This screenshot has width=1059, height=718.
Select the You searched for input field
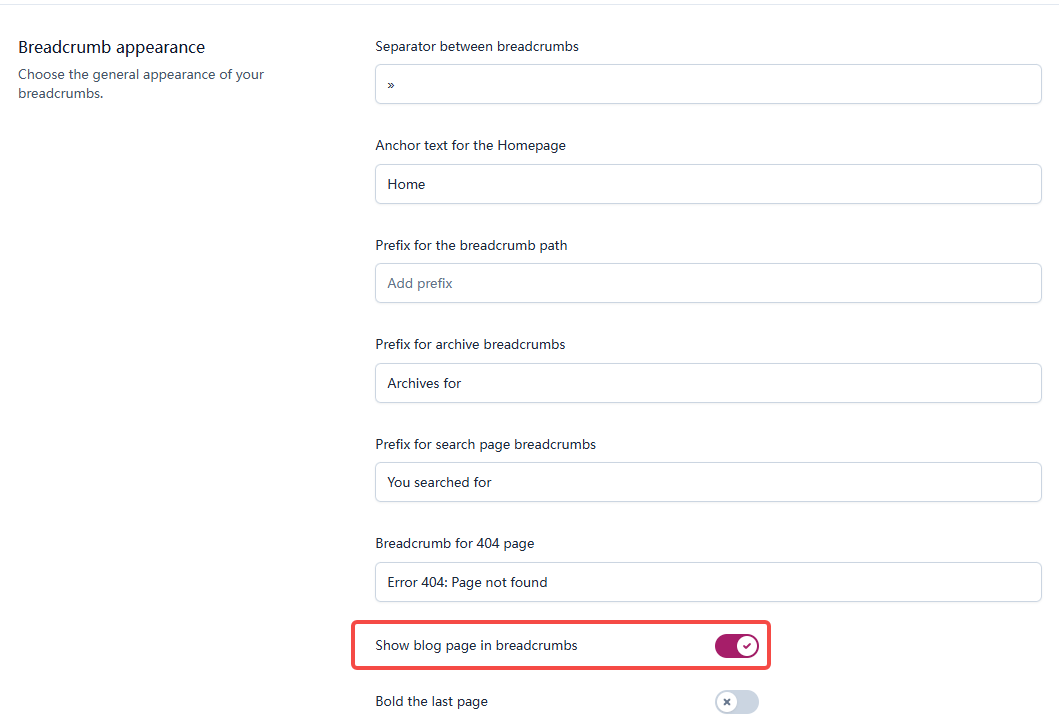[x=707, y=482]
